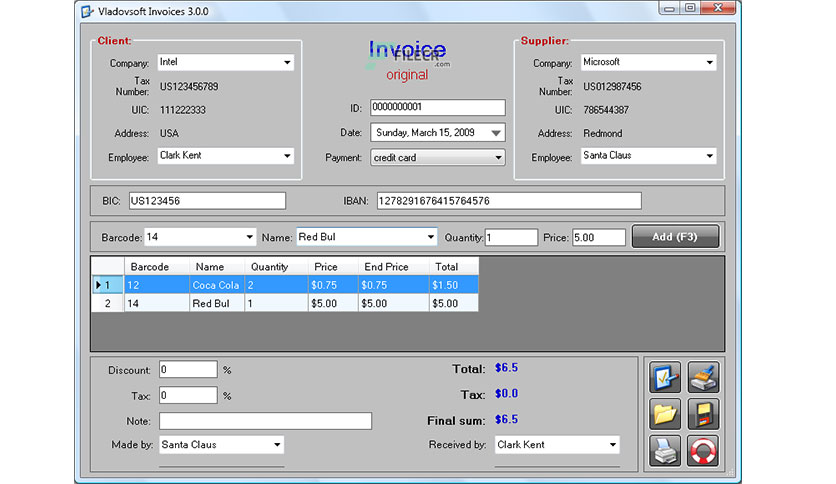This screenshot has width=836, height=484.
Task: Click into the Note text field
Action: 265,421
